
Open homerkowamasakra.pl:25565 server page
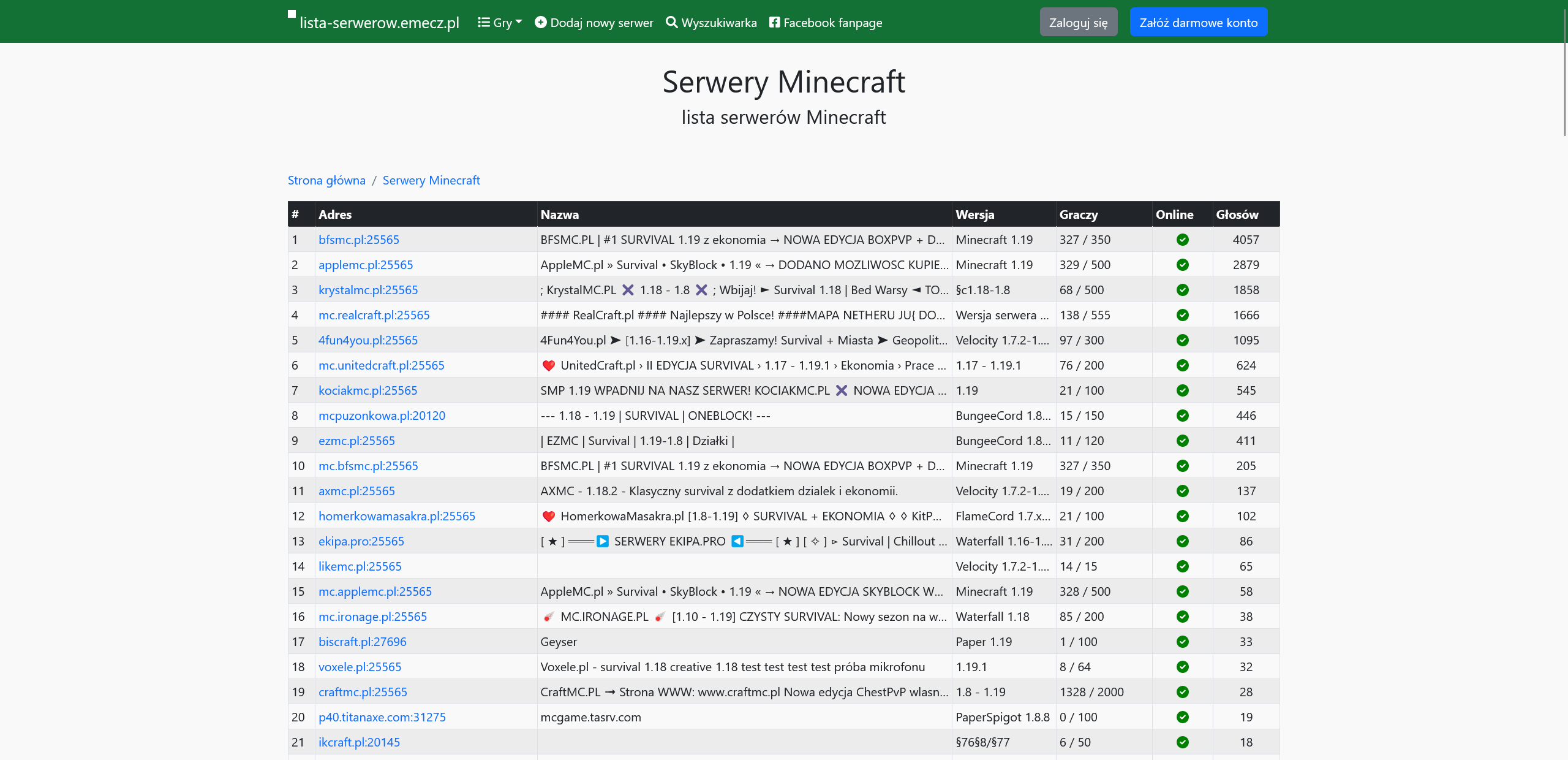point(396,516)
